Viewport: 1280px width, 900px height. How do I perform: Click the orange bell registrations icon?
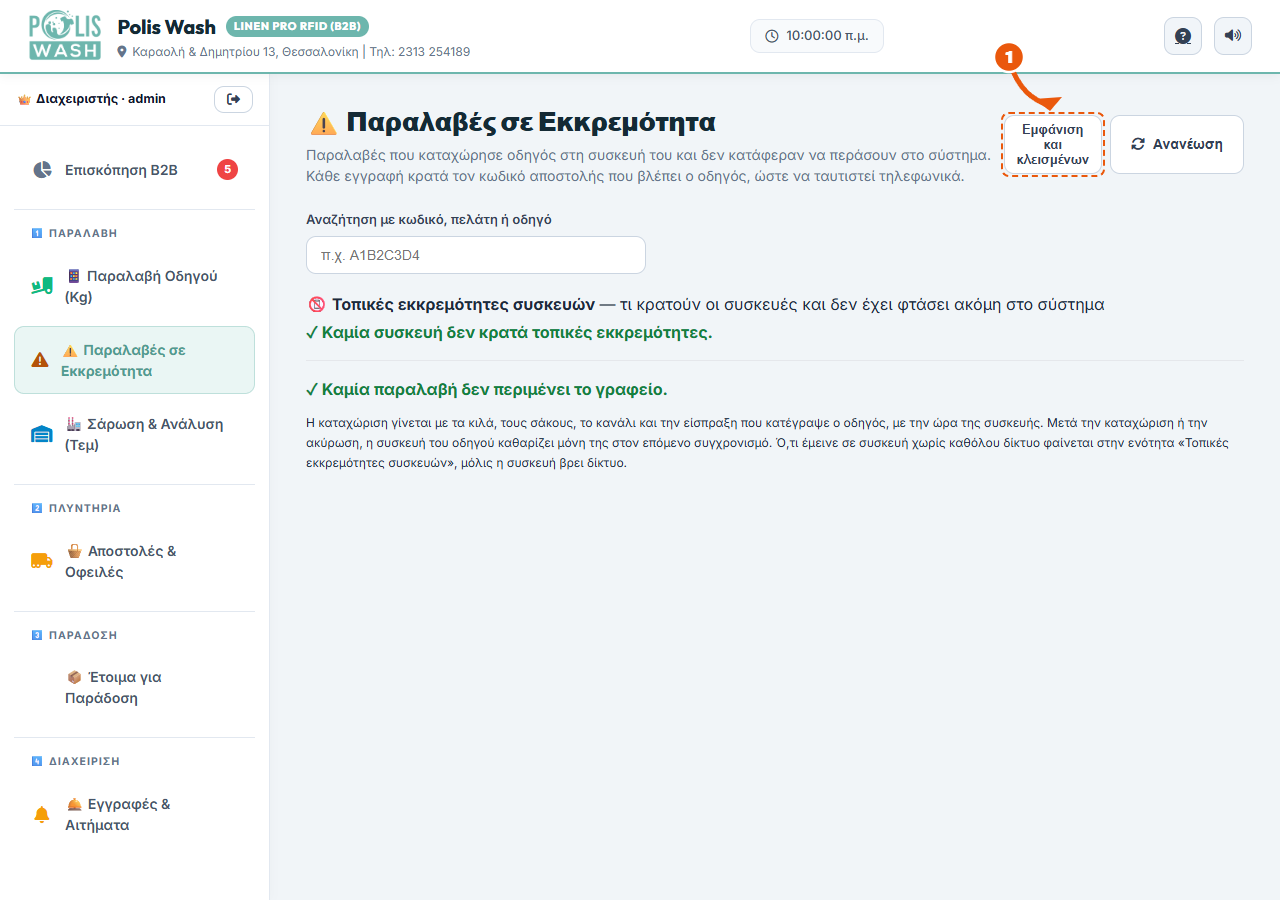pyautogui.click(x=41, y=814)
